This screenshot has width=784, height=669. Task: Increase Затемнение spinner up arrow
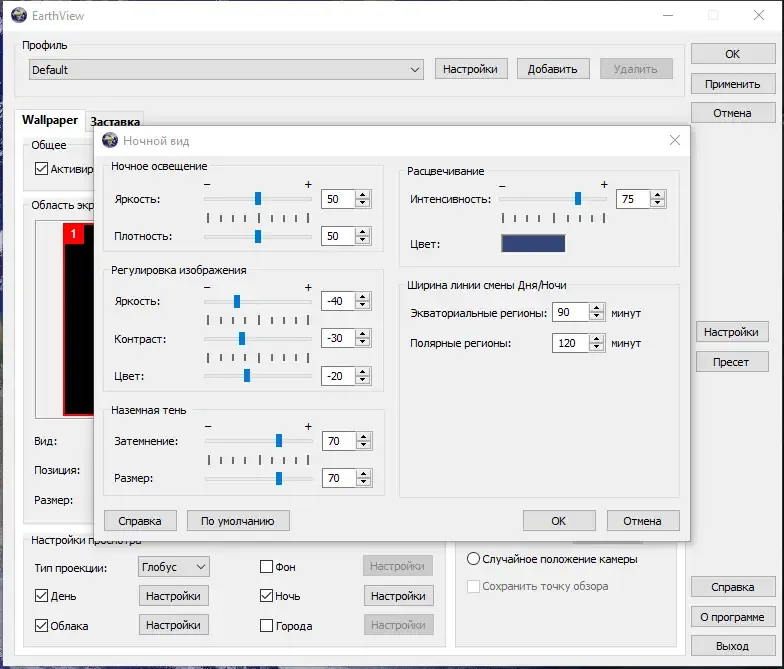(x=364, y=436)
